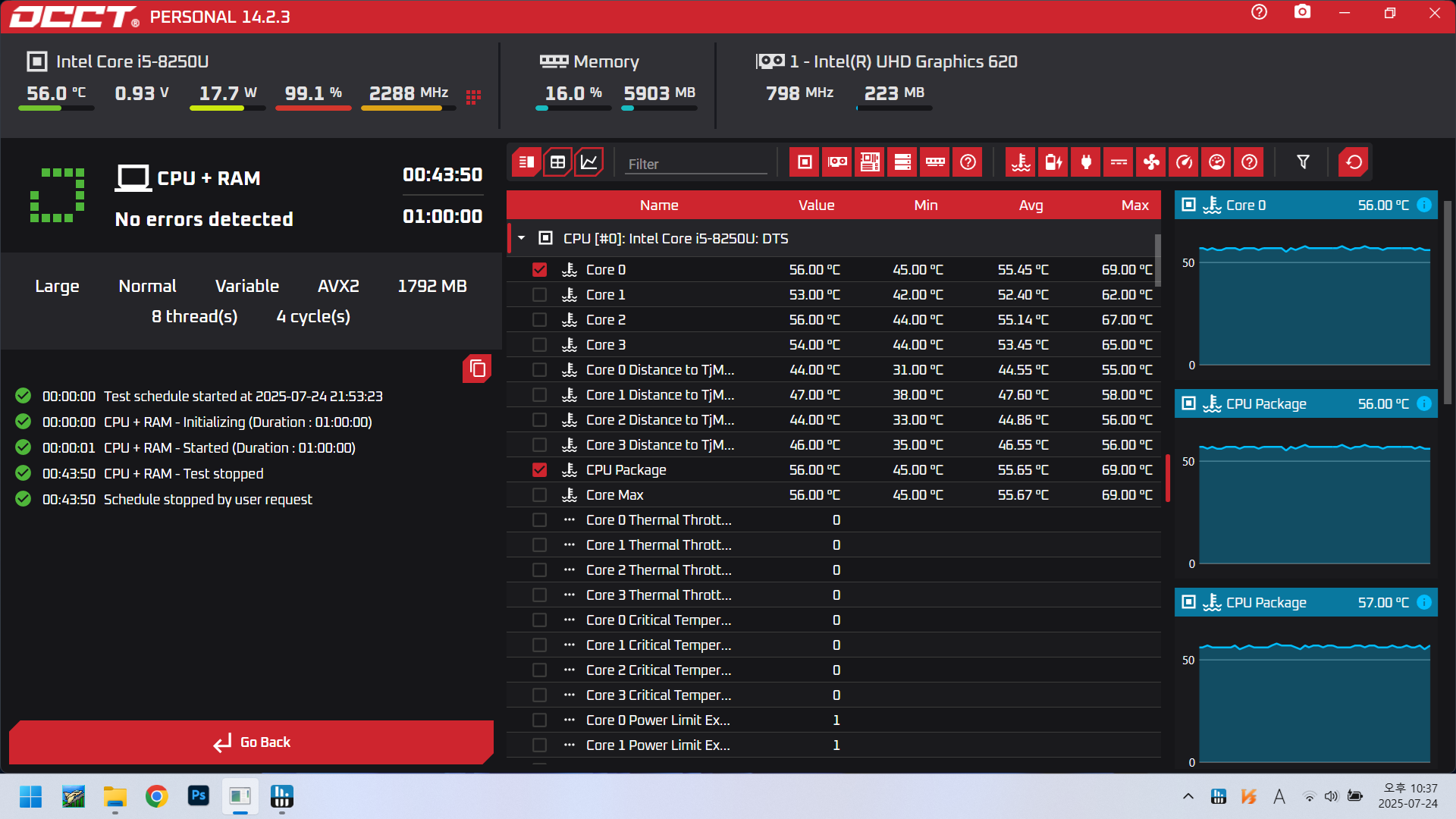The width and height of the screenshot is (1456, 819).
Task: Sort the table by Name column
Action: (x=659, y=206)
